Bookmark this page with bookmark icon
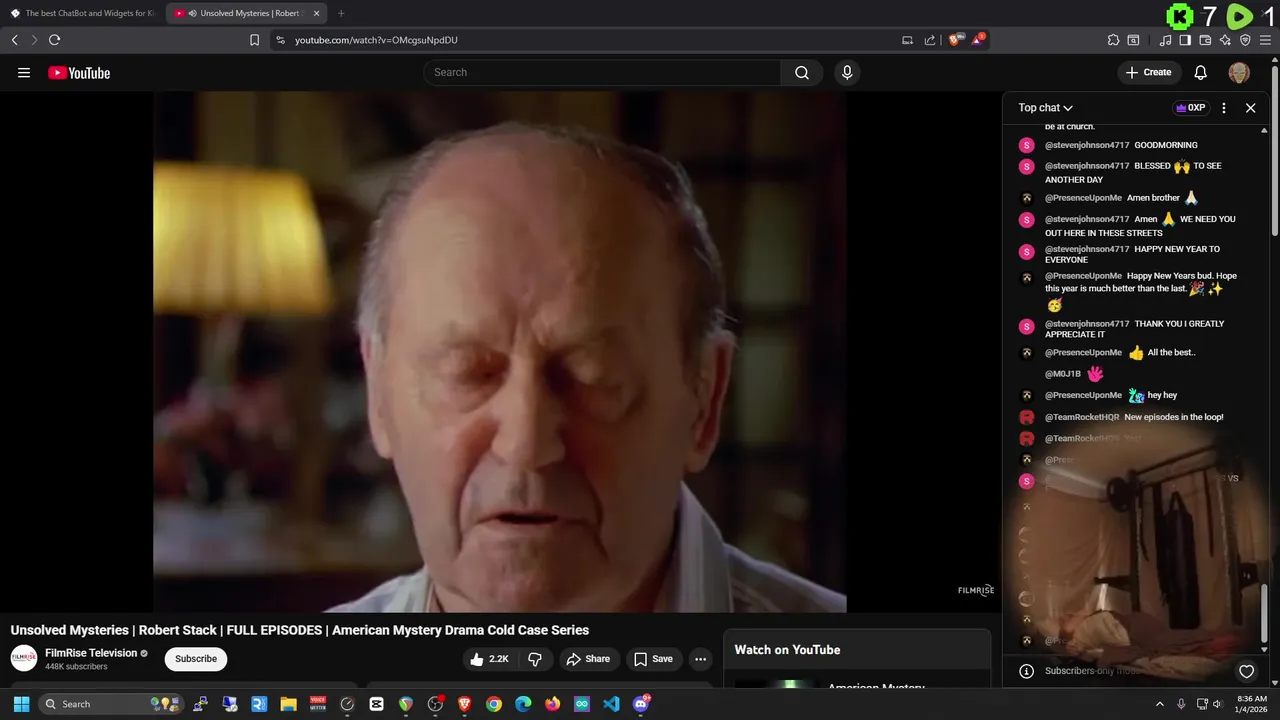This screenshot has height=720, width=1280. (x=254, y=40)
